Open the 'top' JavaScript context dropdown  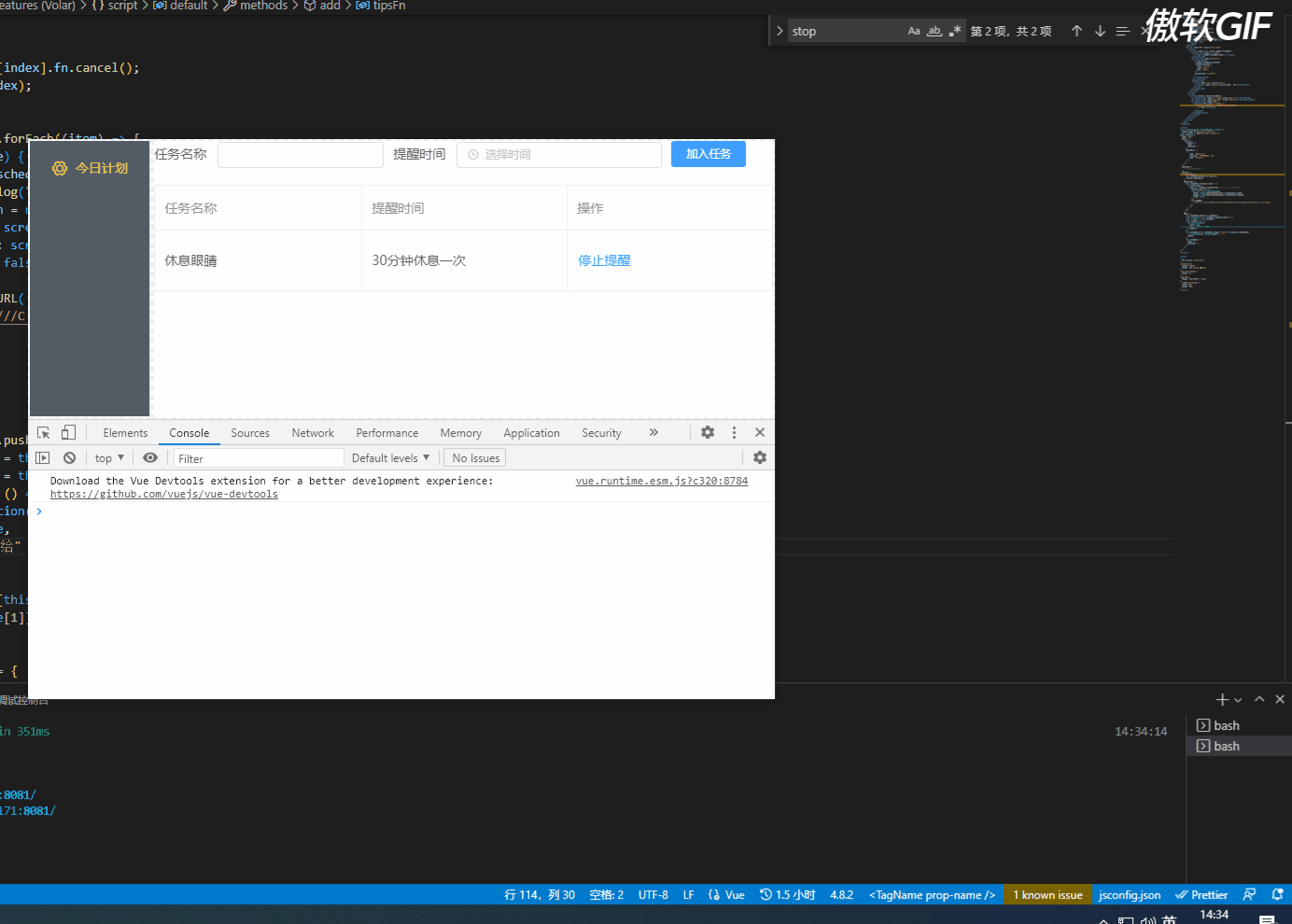click(109, 458)
